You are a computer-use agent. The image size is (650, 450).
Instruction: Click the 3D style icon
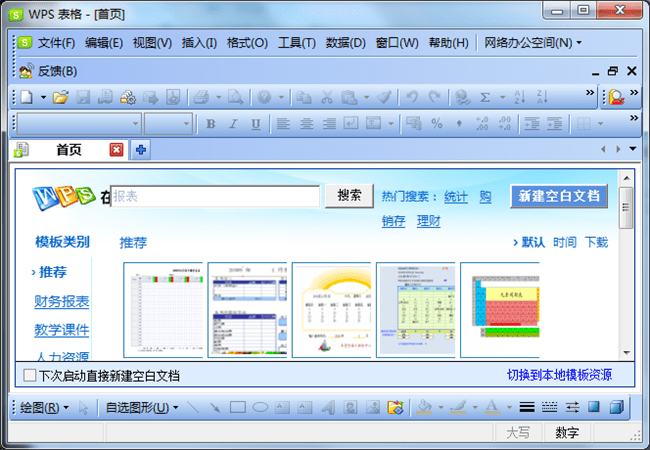click(617, 407)
